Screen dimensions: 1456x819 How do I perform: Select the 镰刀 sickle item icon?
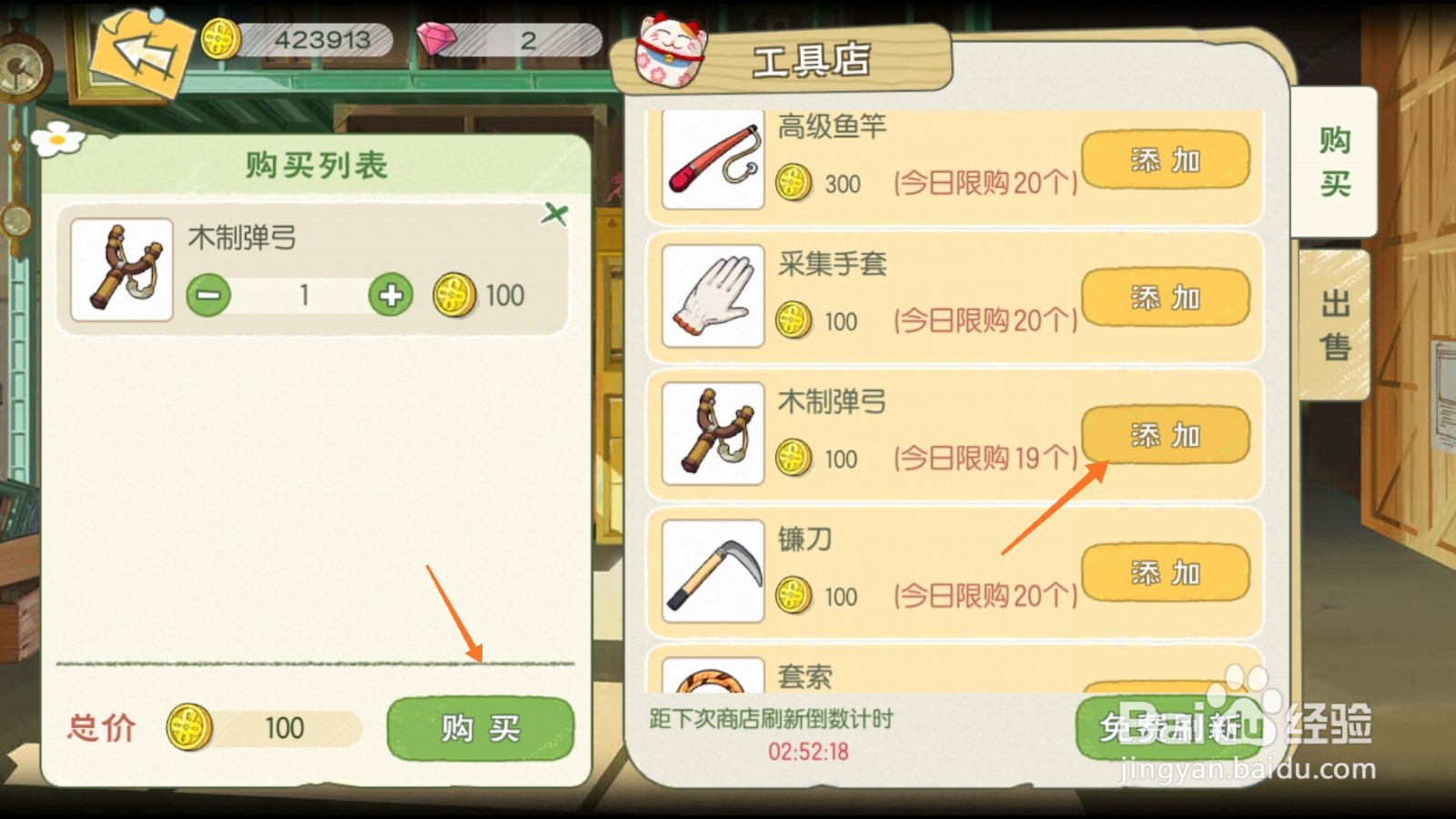[x=713, y=571]
